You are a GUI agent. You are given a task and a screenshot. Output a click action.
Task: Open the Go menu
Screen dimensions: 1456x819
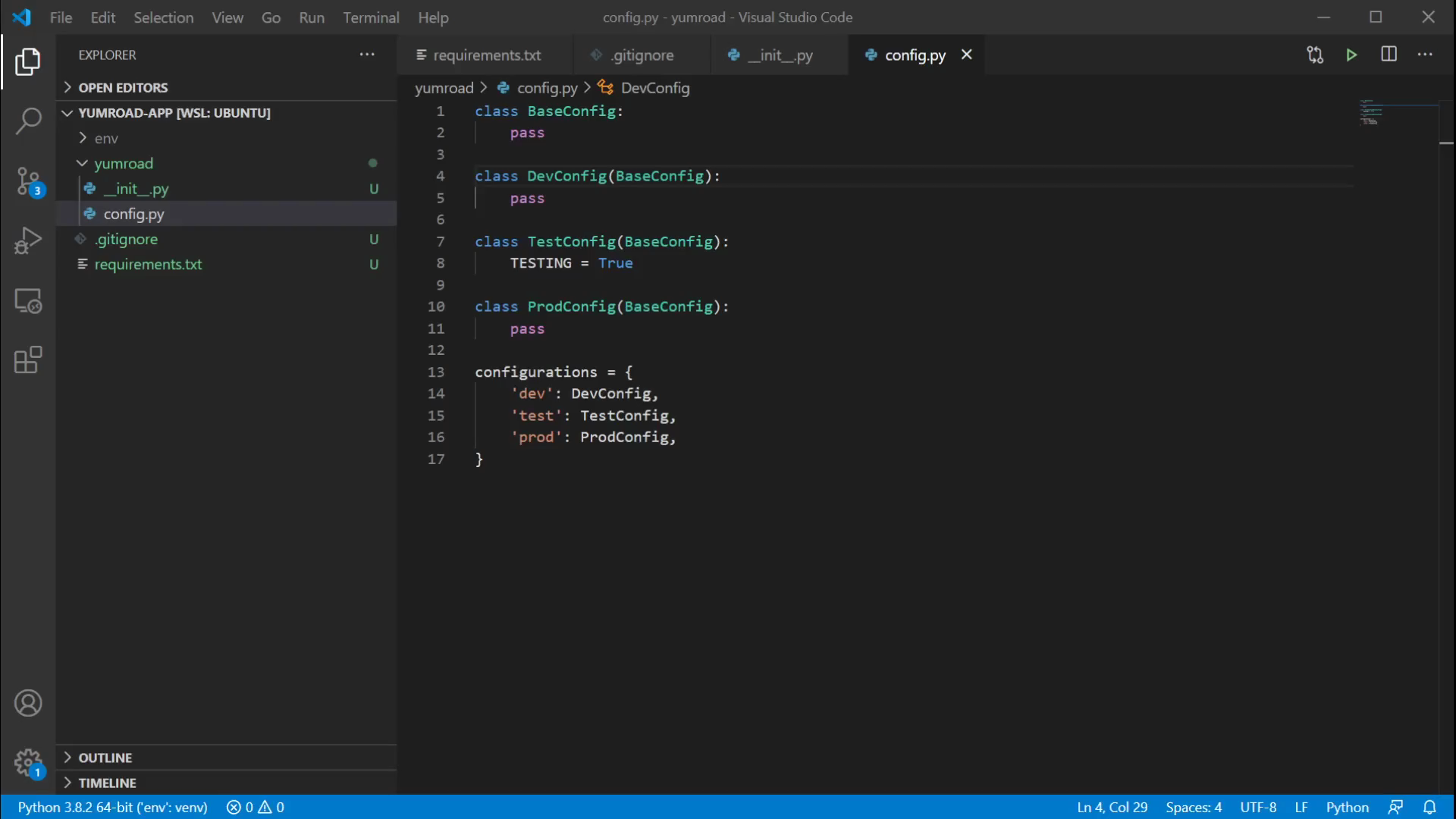[x=271, y=17]
